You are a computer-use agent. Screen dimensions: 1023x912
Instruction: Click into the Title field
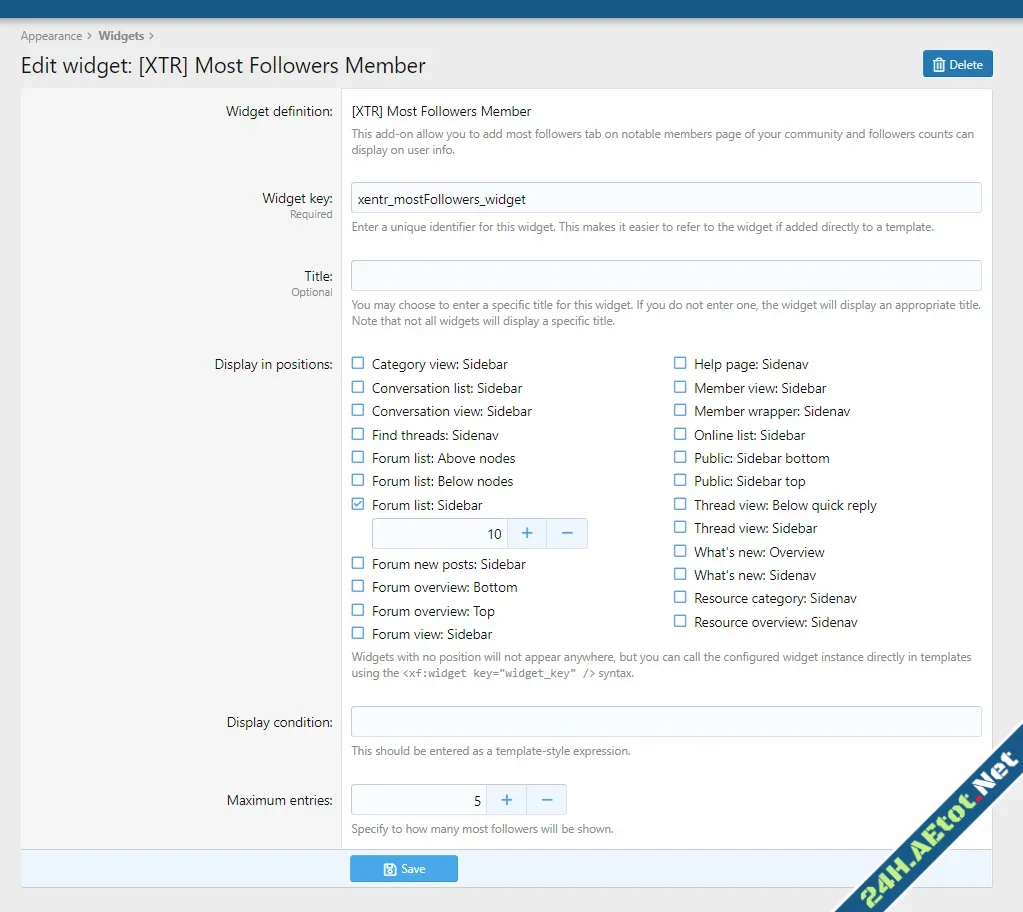[665, 275]
